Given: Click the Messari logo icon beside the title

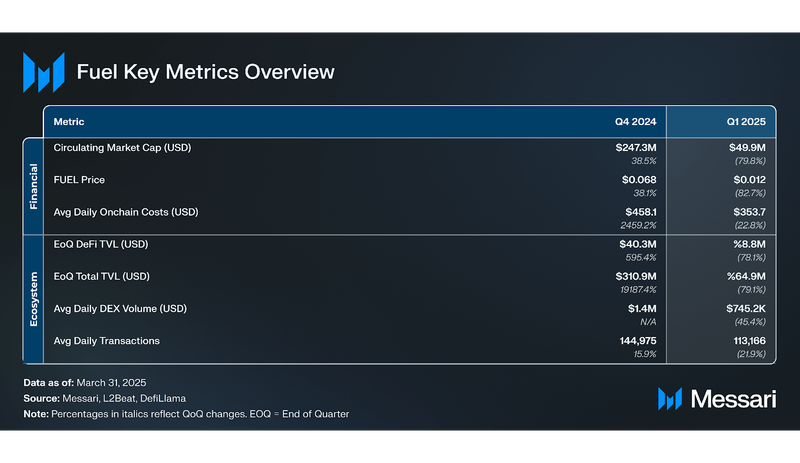Looking at the screenshot, I should point(43,72).
